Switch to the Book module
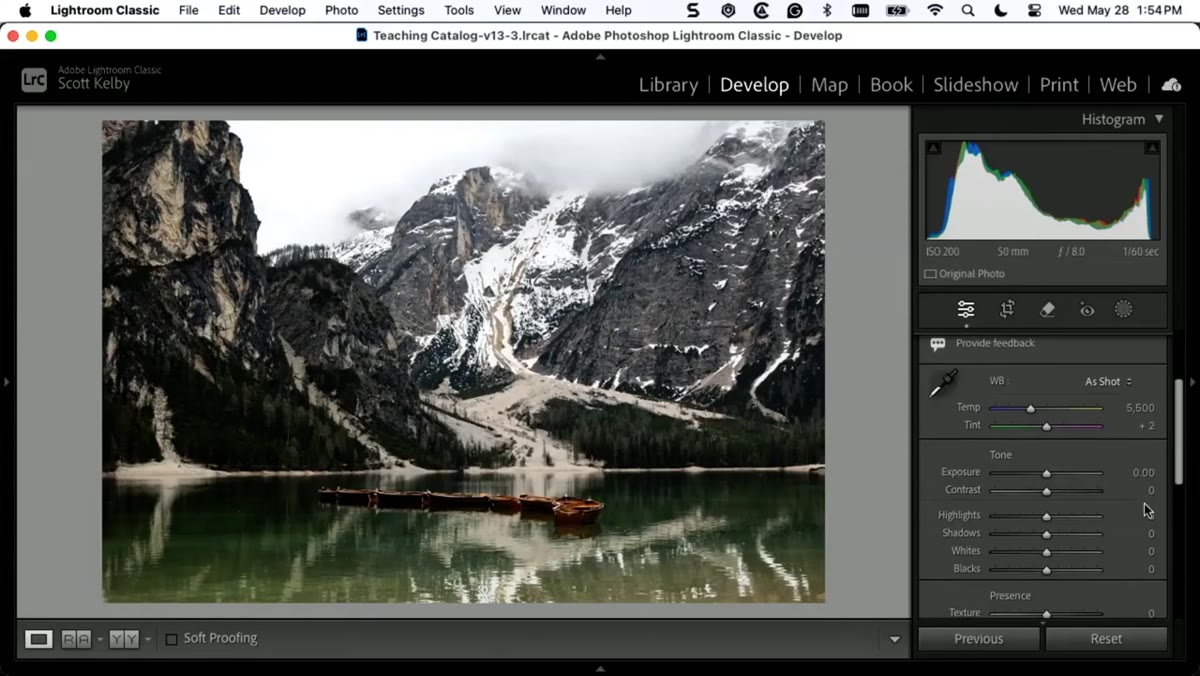1200x676 pixels. coord(891,85)
